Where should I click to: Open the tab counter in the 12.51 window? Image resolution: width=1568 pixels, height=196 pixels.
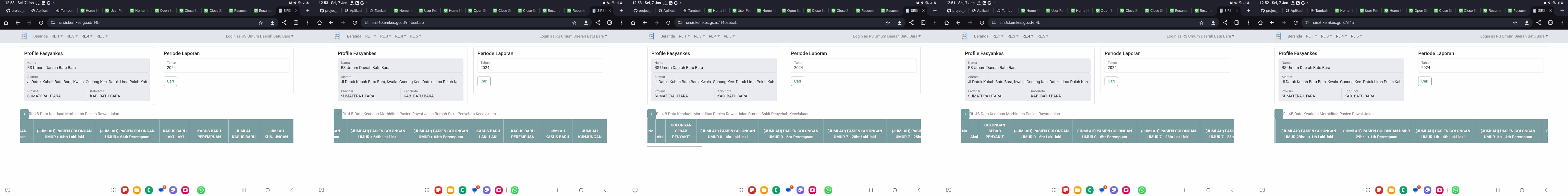point(1237,23)
